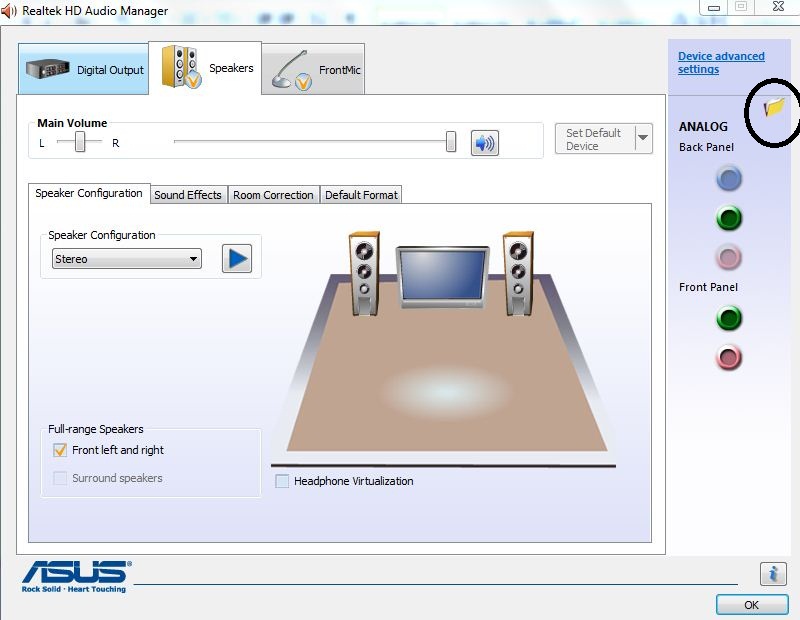800x620 pixels.
Task: Click the right speaker in room diagram
Action: (x=518, y=274)
